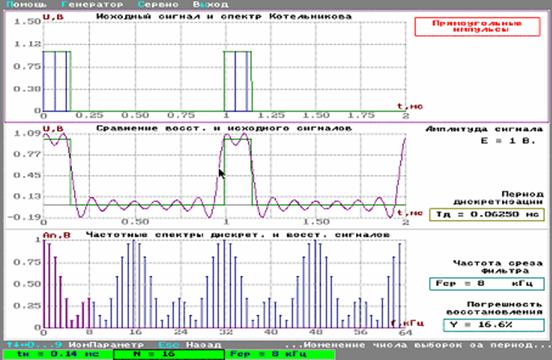Select the Тд = 0.06250 мс sampling period field
This screenshot has height=360, width=552.
coord(487,215)
